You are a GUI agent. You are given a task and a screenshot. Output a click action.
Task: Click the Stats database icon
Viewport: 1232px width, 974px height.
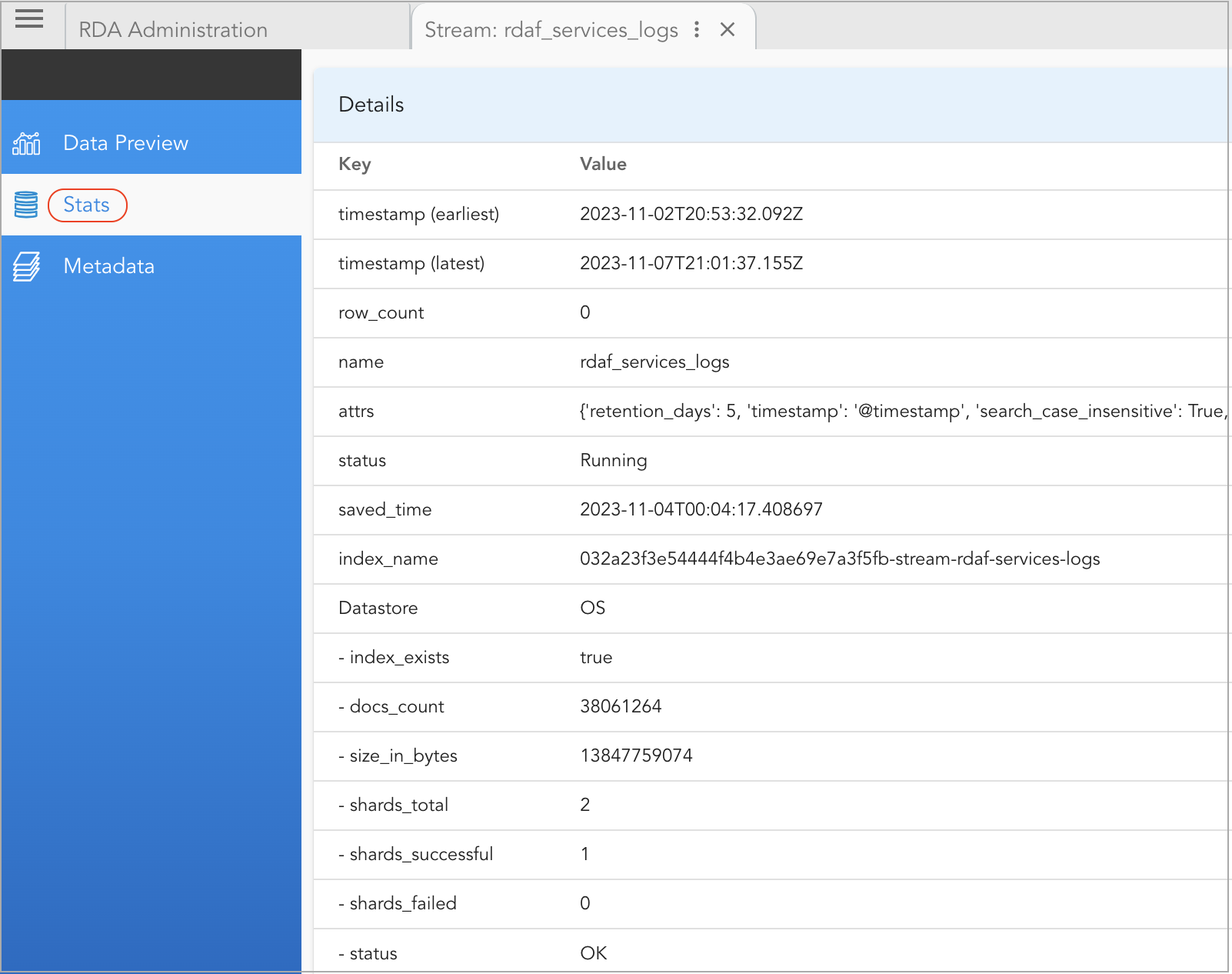25,205
